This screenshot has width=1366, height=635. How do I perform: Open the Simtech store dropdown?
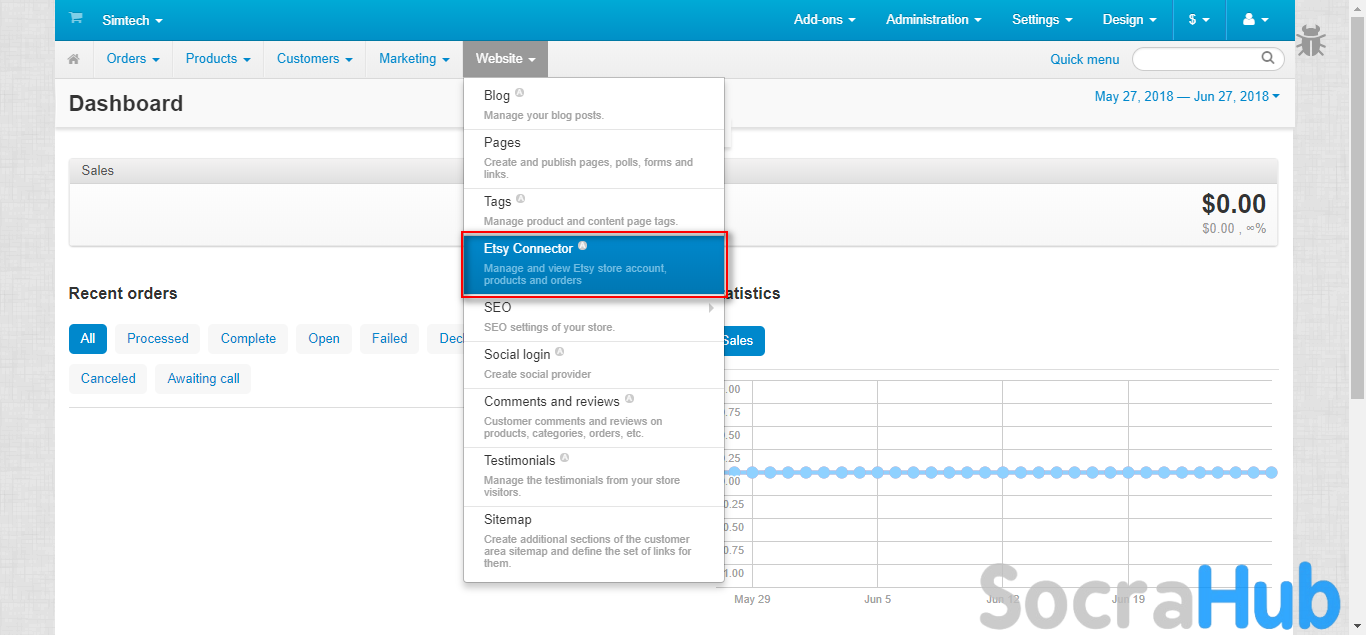pyautogui.click(x=132, y=20)
